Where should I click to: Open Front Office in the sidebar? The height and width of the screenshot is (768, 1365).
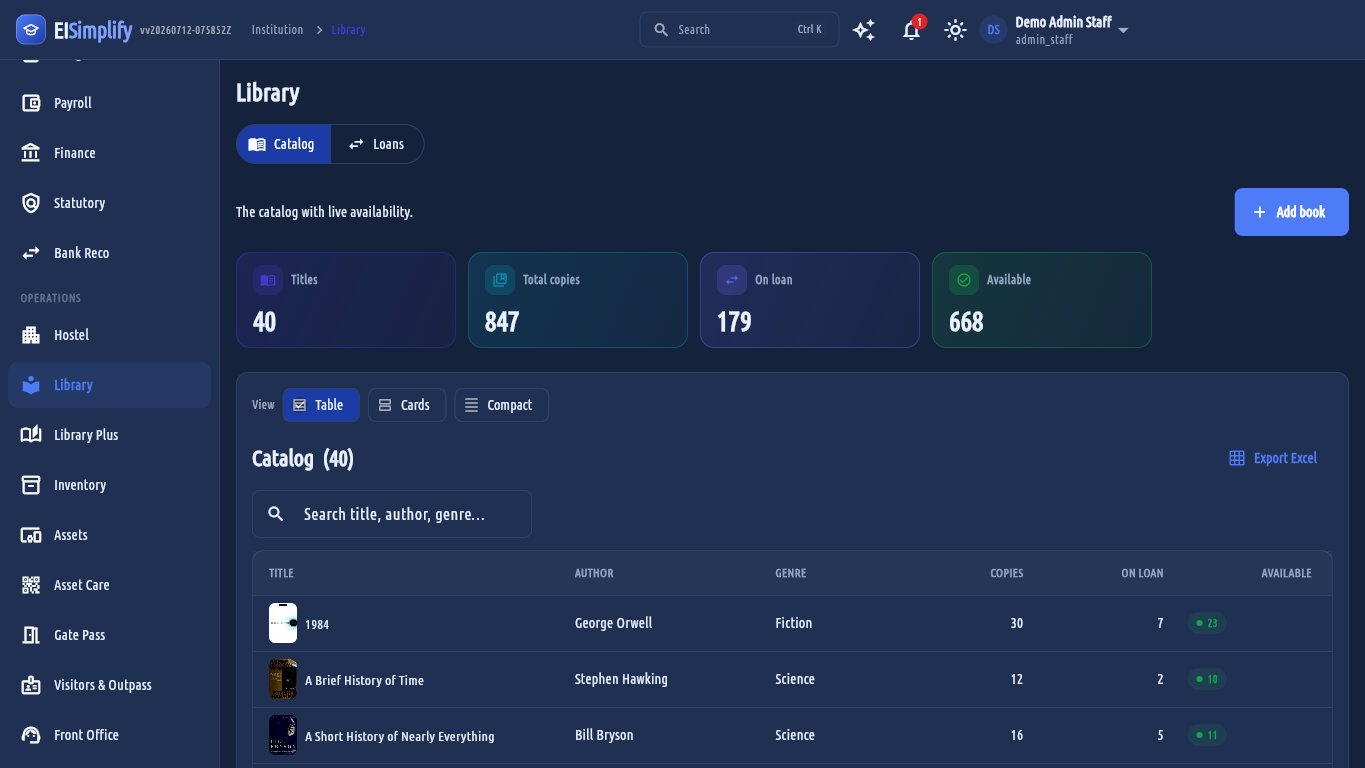point(110,735)
